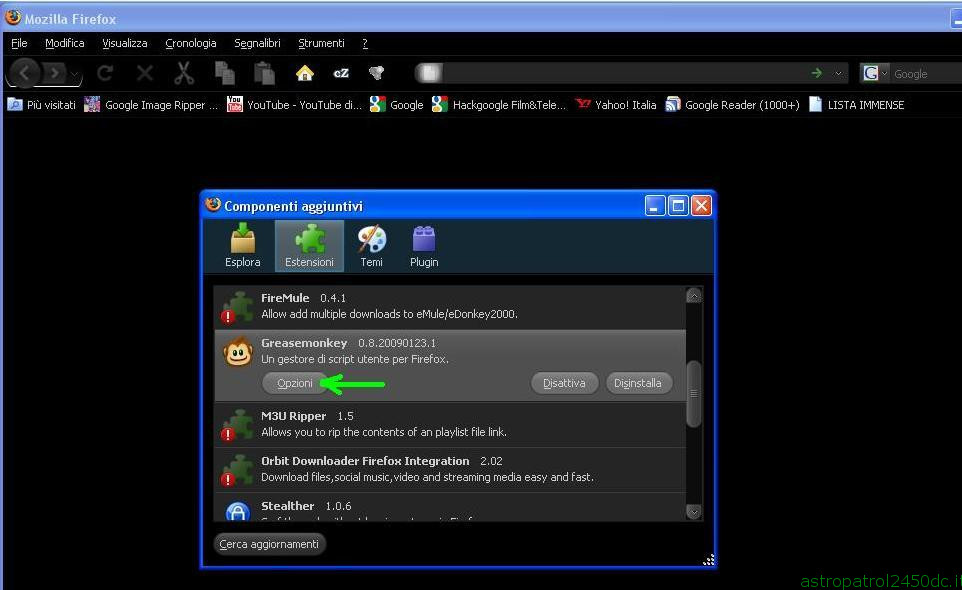Click the "Download files,social music" description
Viewport: 962px width, 590px height.
pos(428,477)
